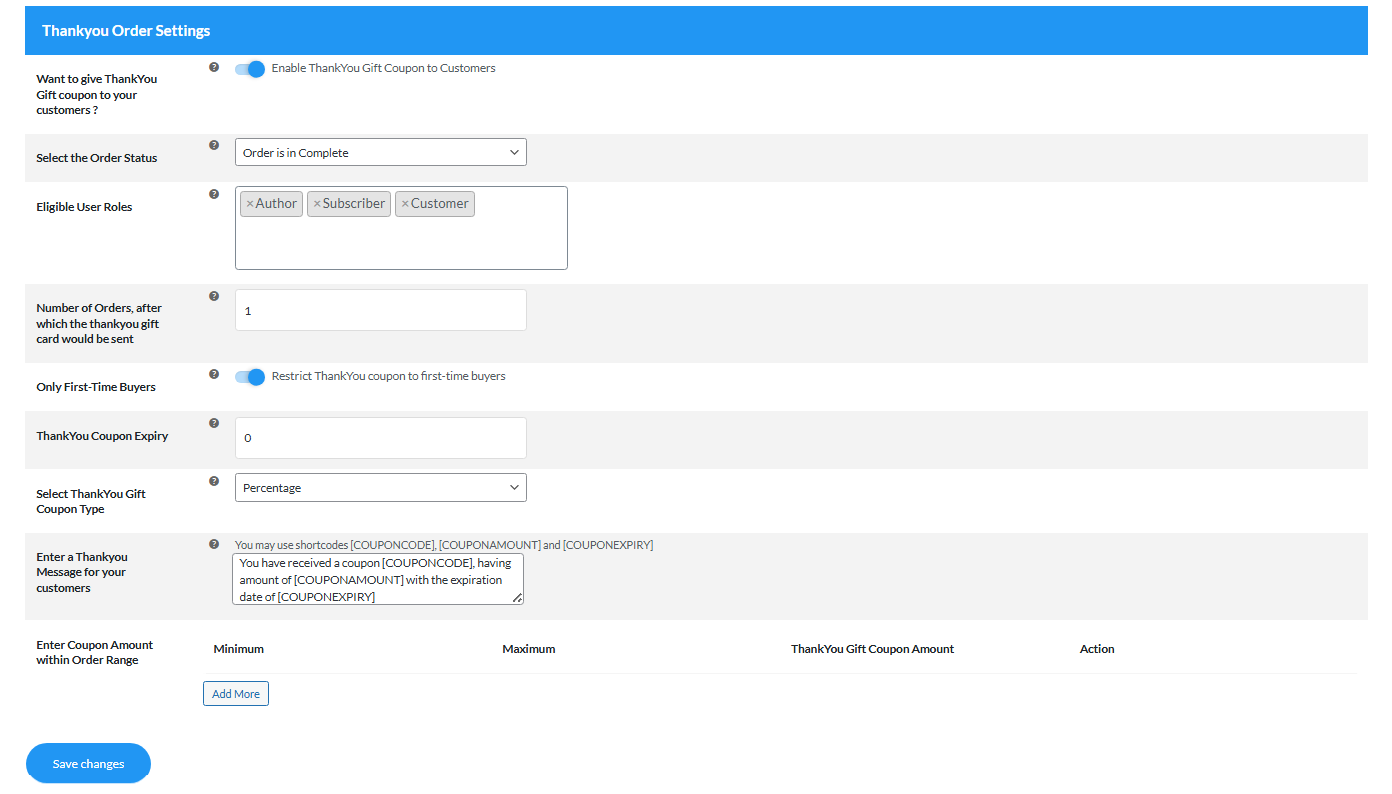Click help icon for Number of Orders setting
The image size is (1392, 794).
(213, 296)
